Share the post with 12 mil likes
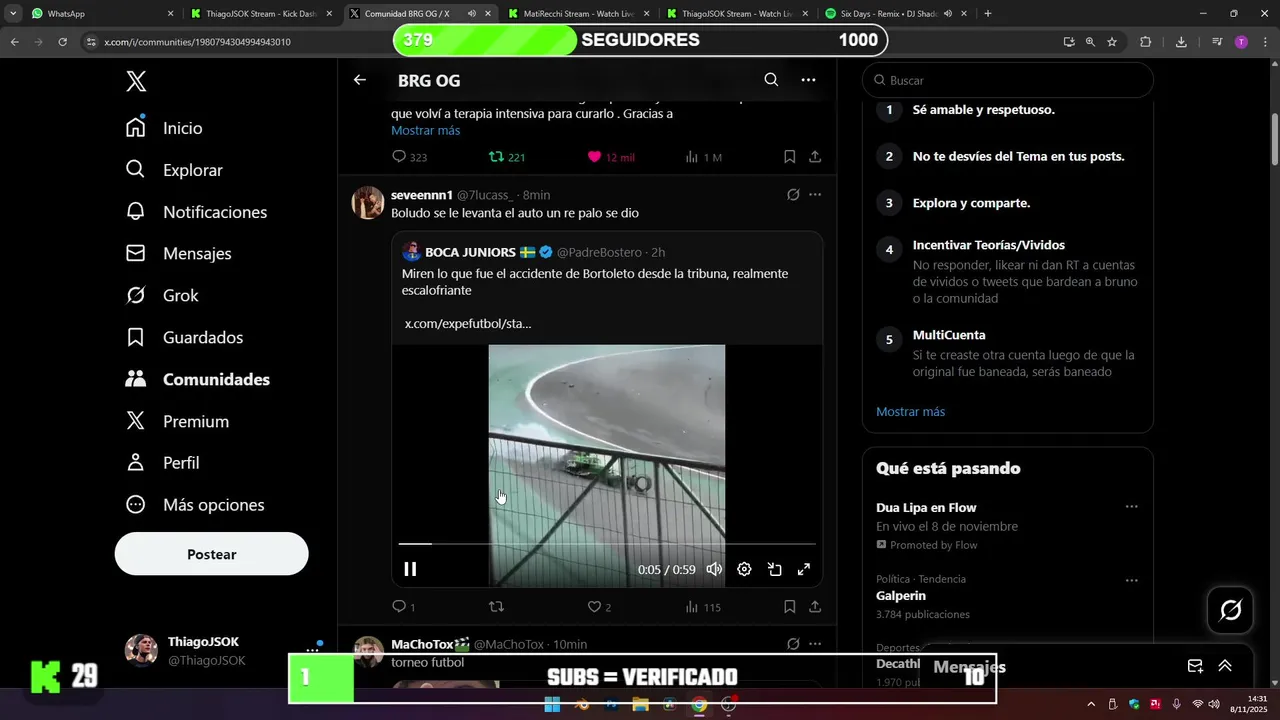 (815, 157)
